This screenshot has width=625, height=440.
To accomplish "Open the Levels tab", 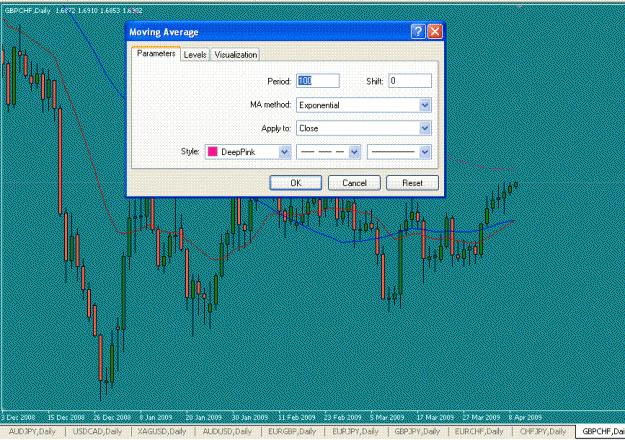I will tap(195, 55).
